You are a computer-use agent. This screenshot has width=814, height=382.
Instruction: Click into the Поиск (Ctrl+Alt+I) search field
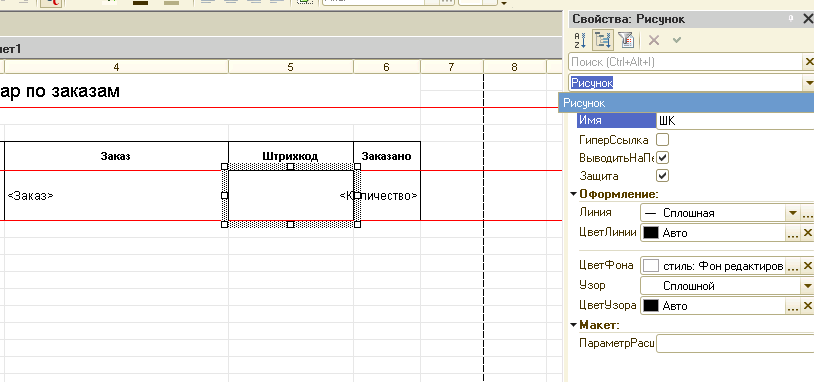point(685,62)
